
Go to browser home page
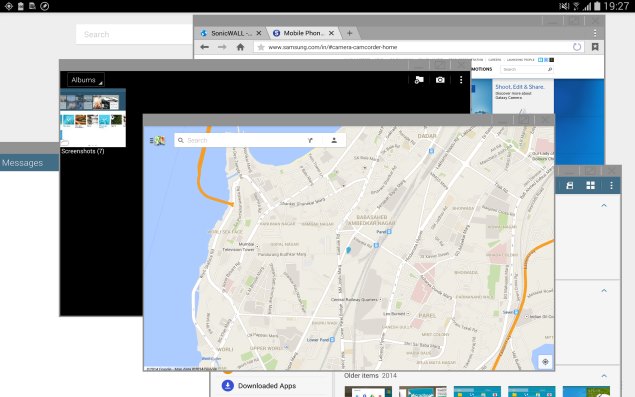[241, 47]
